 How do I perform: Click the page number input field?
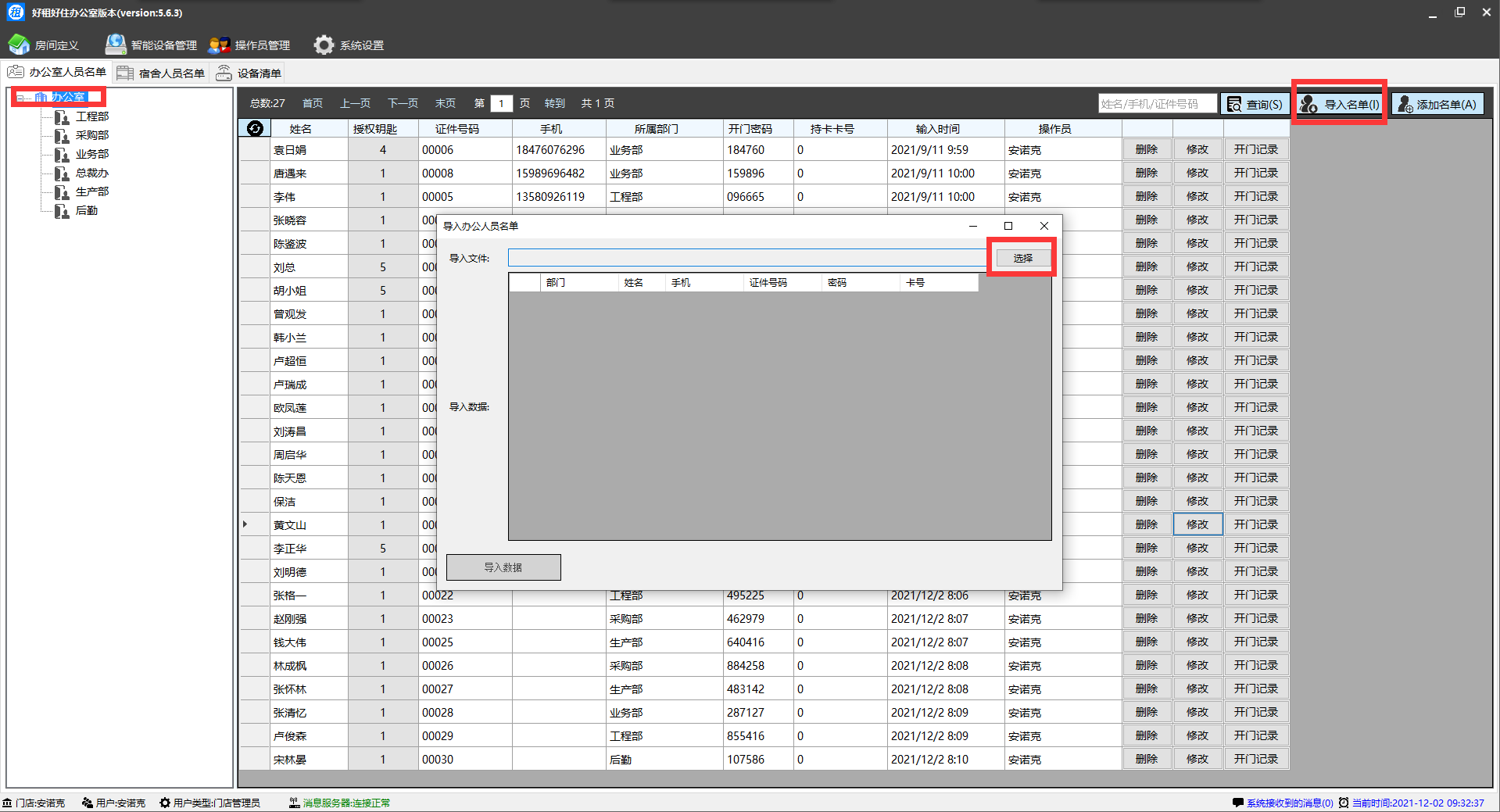502,103
